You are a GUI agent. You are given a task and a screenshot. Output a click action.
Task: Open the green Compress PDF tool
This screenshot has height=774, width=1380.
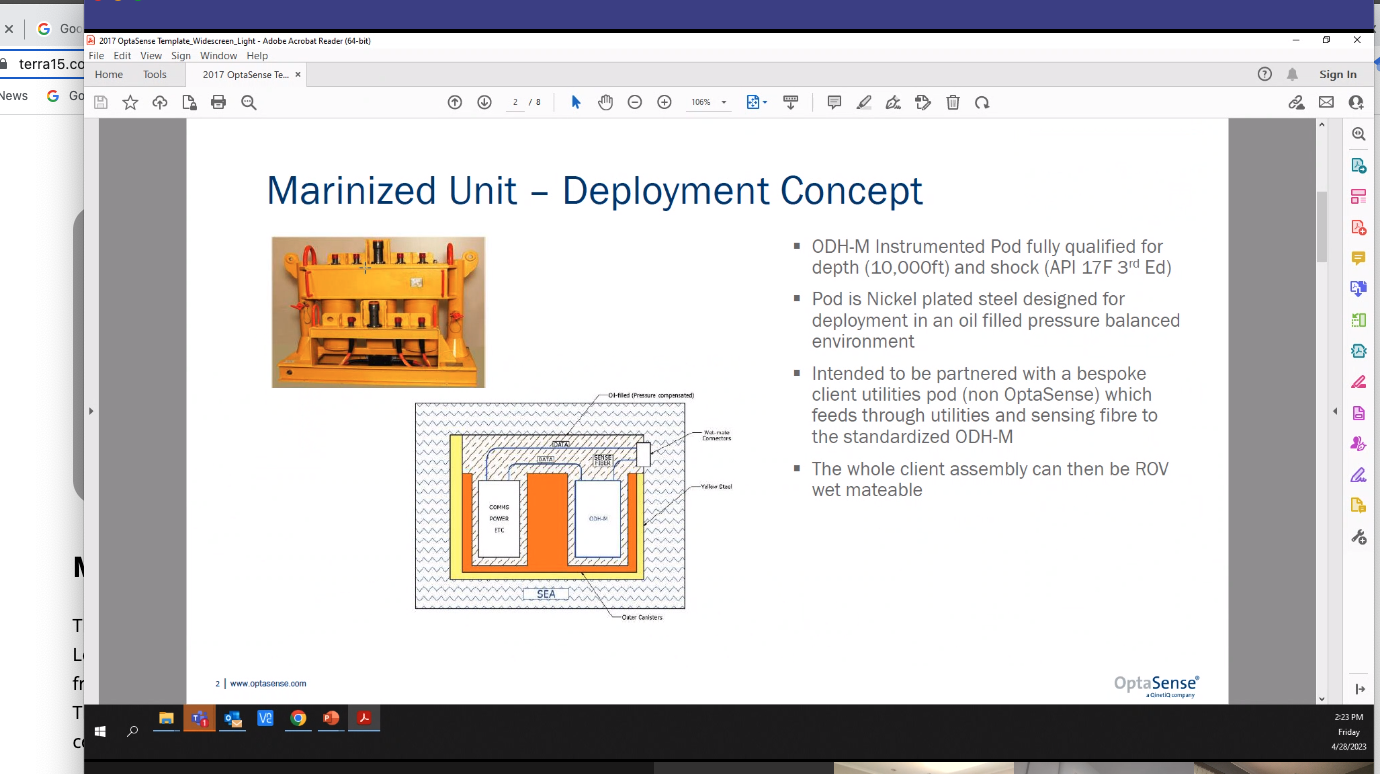tap(1358, 320)
